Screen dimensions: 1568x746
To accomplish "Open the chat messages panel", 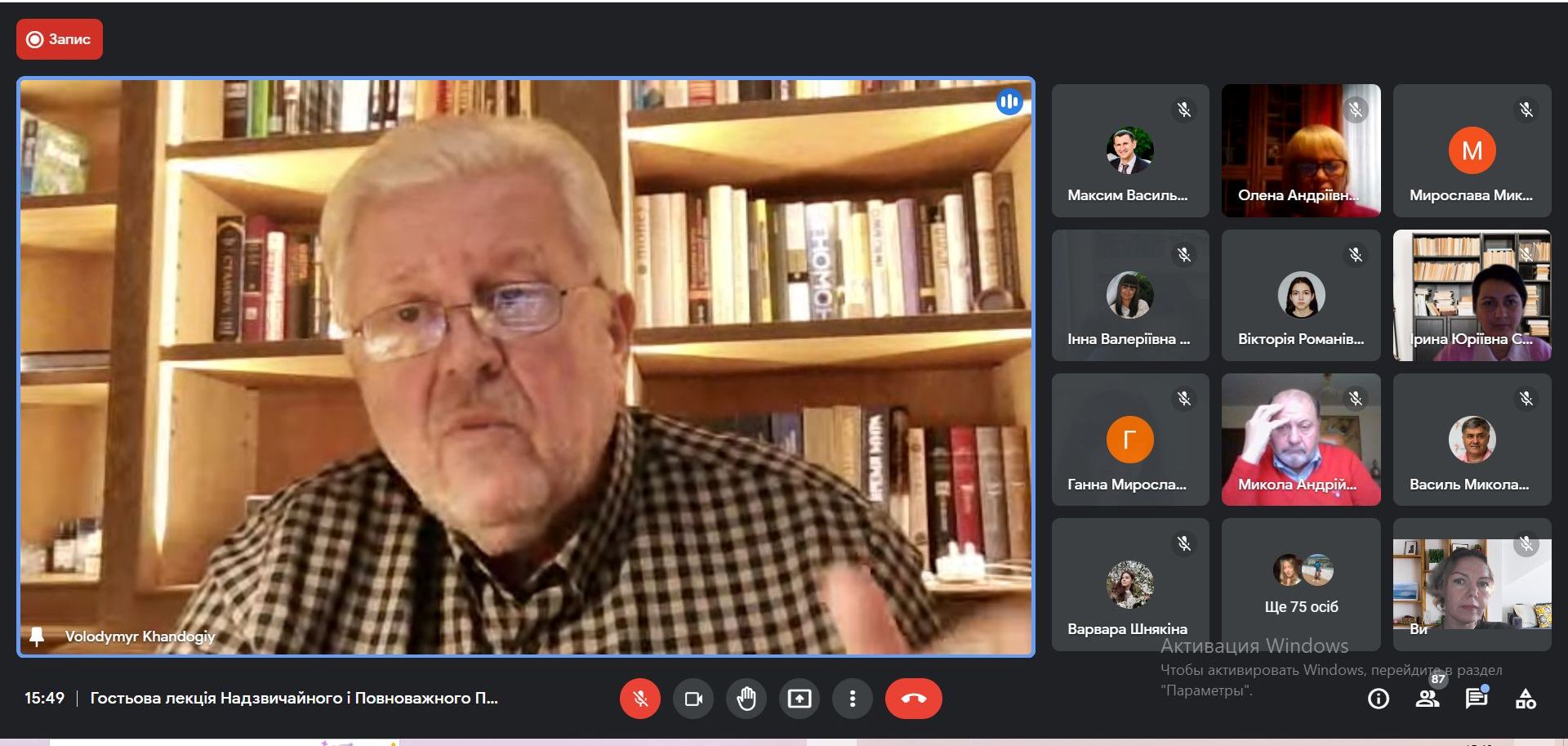I will point(1476,699).
